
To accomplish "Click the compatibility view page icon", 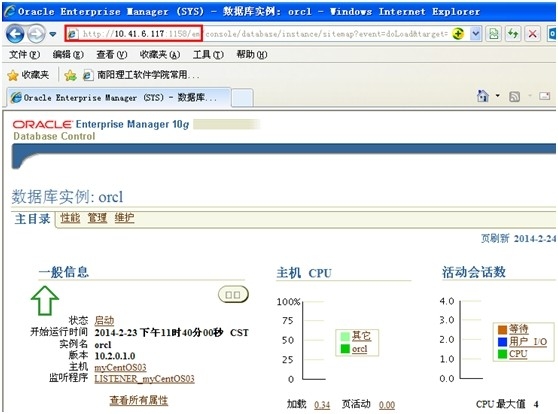I will 494,34.
